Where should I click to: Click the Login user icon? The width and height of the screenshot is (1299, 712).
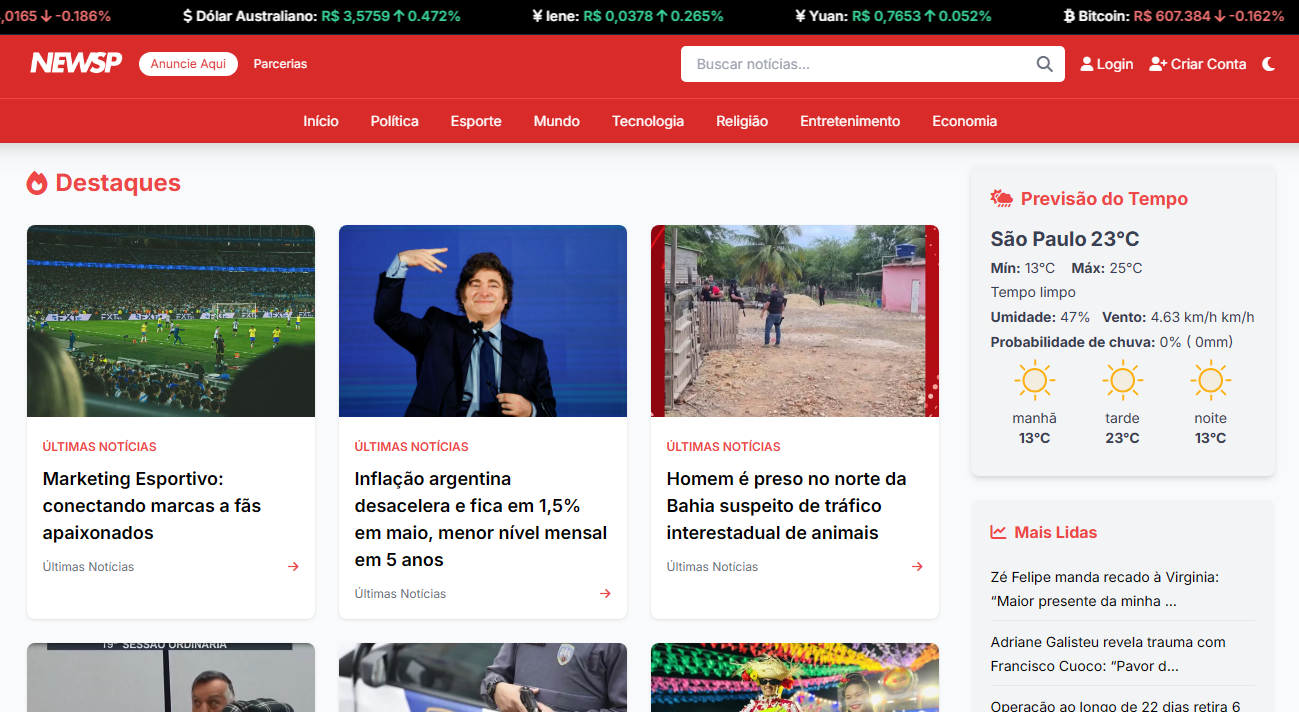(1087, 64)
